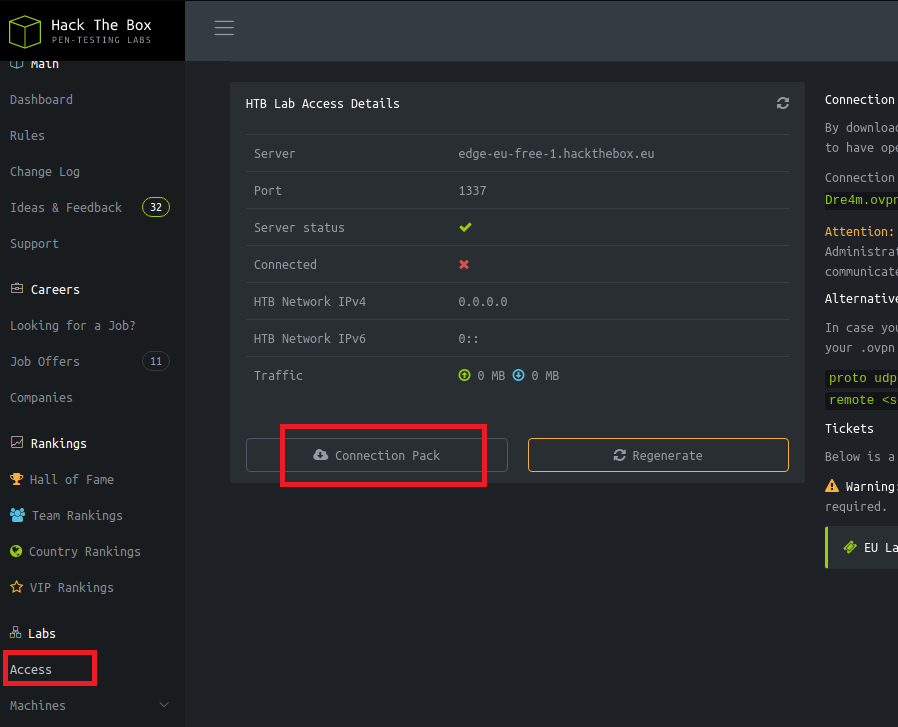Click the Server status row label
Viewport: 898px width, 727px height.
300,227
